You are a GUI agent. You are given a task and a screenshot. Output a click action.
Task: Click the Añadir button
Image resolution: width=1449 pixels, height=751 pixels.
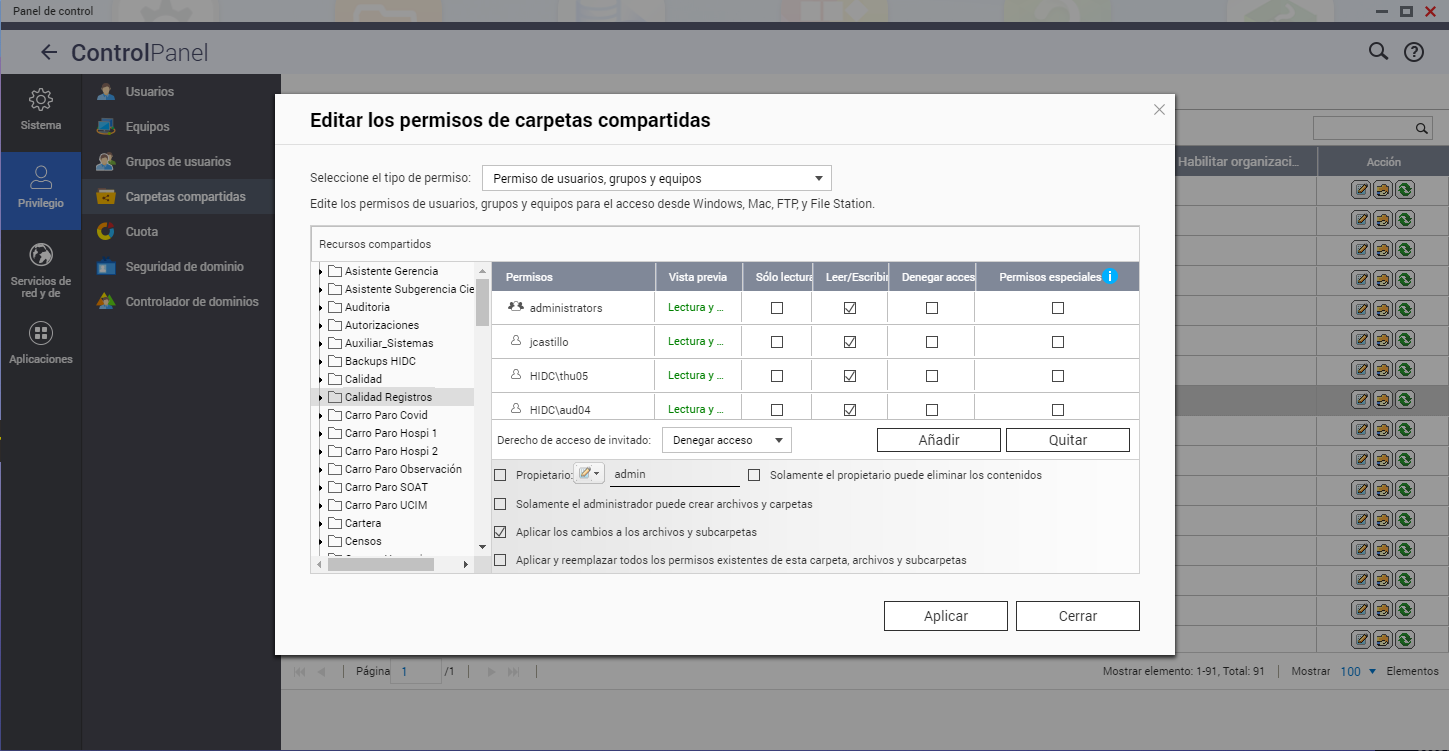938,440
